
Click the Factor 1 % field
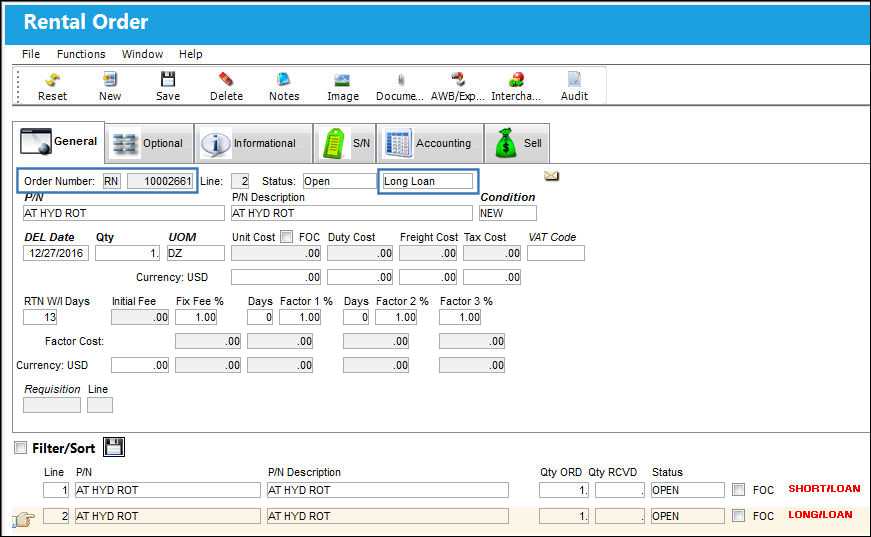(300, 317)
